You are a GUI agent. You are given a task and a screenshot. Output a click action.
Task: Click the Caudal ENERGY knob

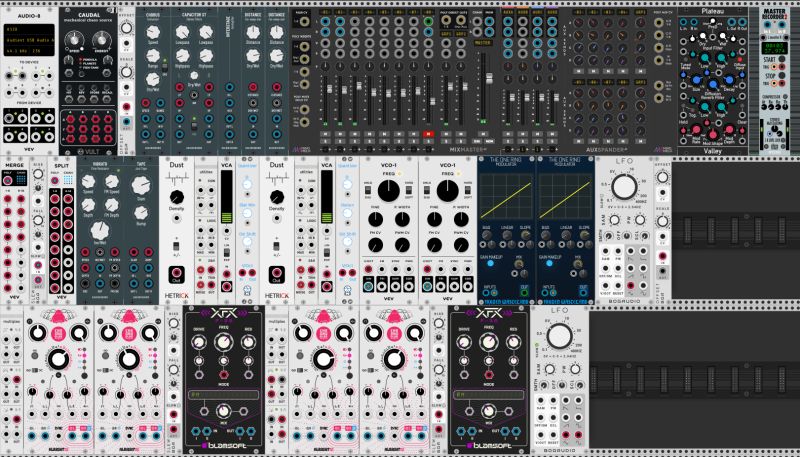pos(102,39)
